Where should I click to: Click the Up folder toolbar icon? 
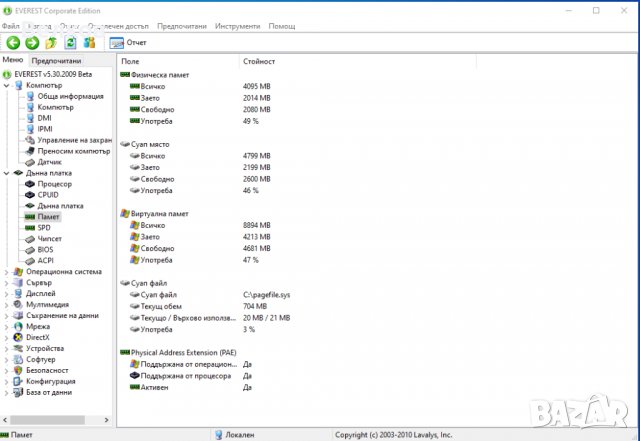[x=51, y=43]
